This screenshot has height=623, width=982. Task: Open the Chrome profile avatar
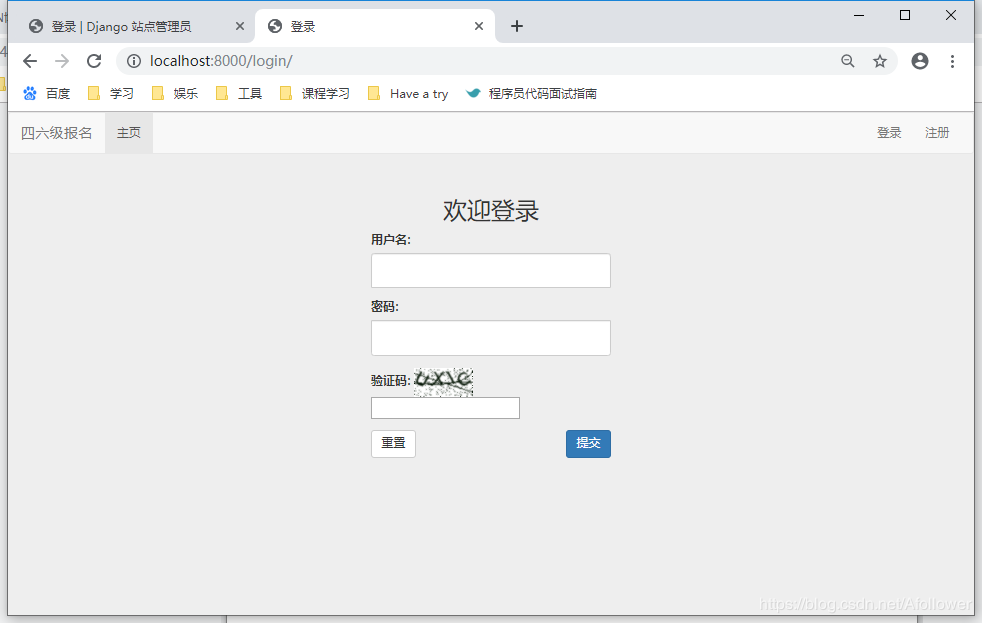(919, 61)
